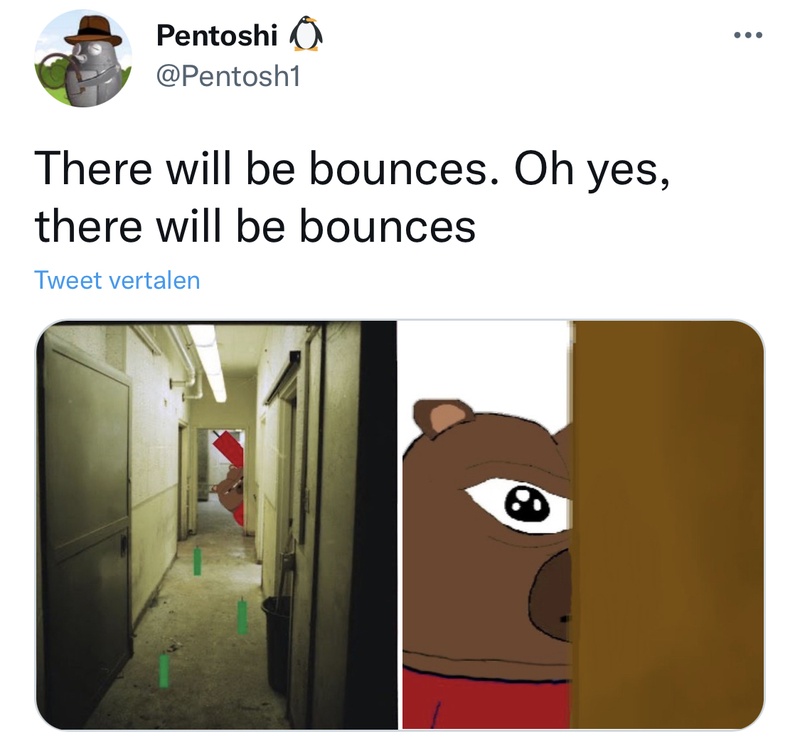Click the Tweet vertalen translate link

(x=117, y=281)
